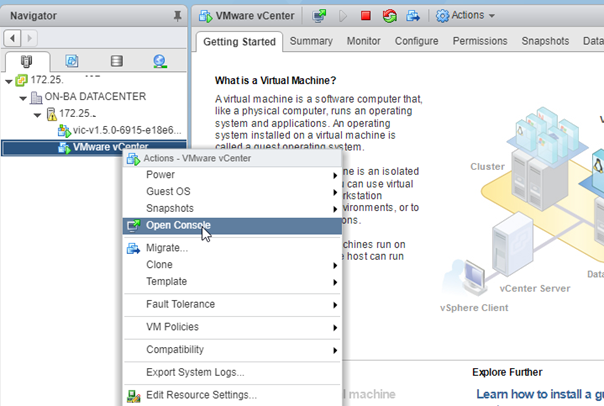Open Storage inventory tab icon
604x406 pixels.
click(117, 61)
